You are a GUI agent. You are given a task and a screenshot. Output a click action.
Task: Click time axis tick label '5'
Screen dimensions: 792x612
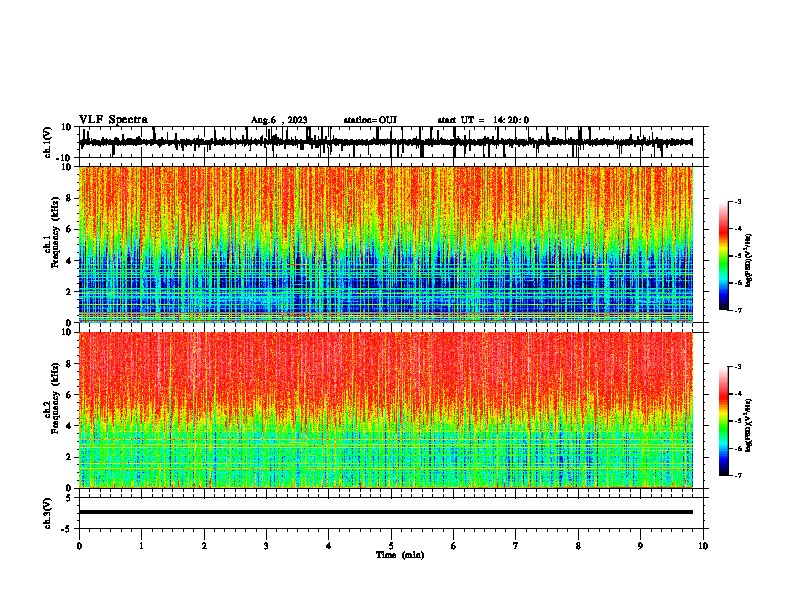(x=391, y=546)
